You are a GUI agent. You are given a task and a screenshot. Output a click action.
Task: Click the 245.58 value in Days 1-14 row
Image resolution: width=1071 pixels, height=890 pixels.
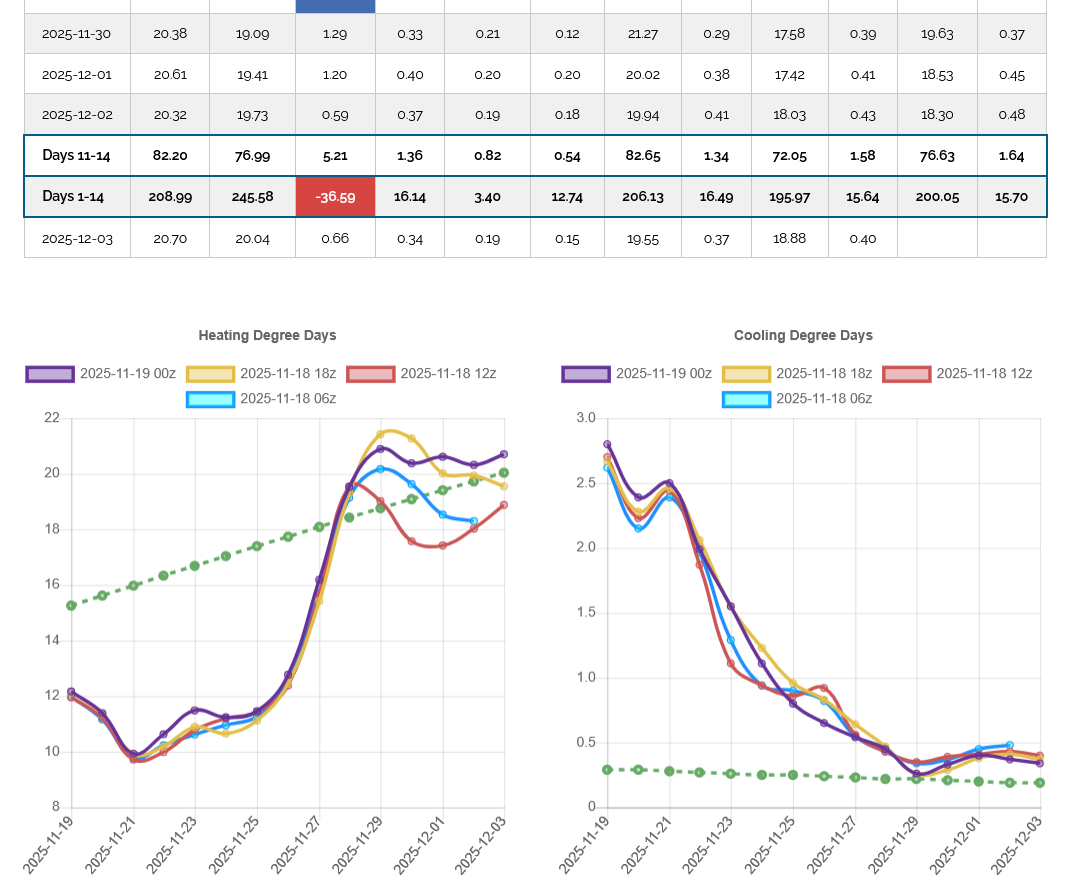pyautogui.click(x=252, y=197)
